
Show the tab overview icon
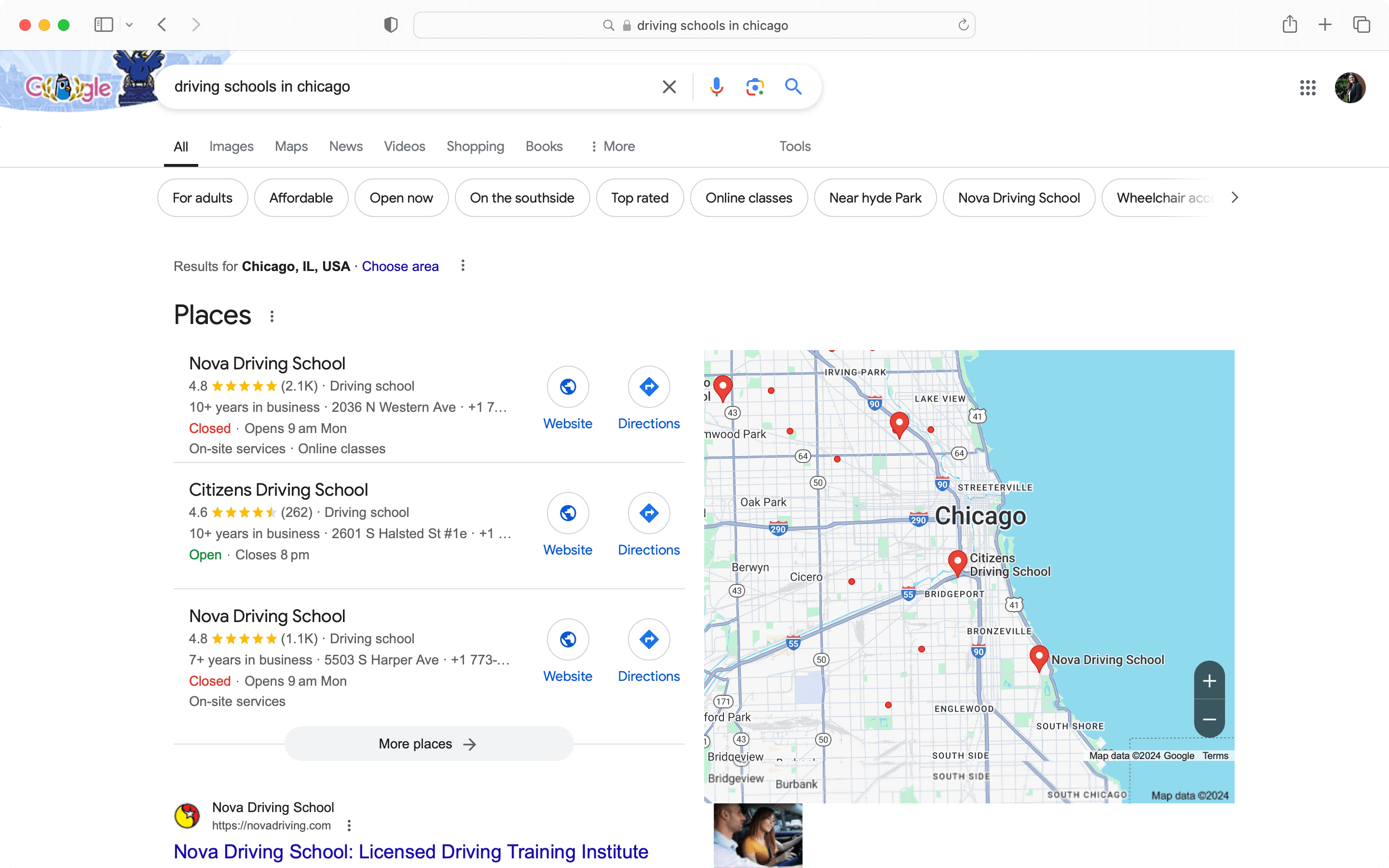coord(1362,25)
